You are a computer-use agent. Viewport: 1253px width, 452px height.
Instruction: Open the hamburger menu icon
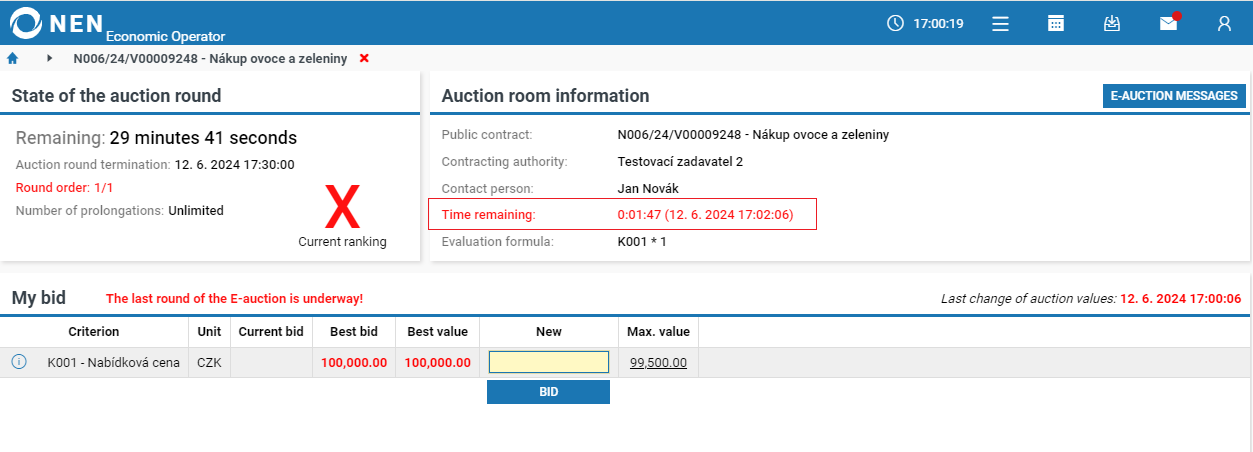[1000, 23]
